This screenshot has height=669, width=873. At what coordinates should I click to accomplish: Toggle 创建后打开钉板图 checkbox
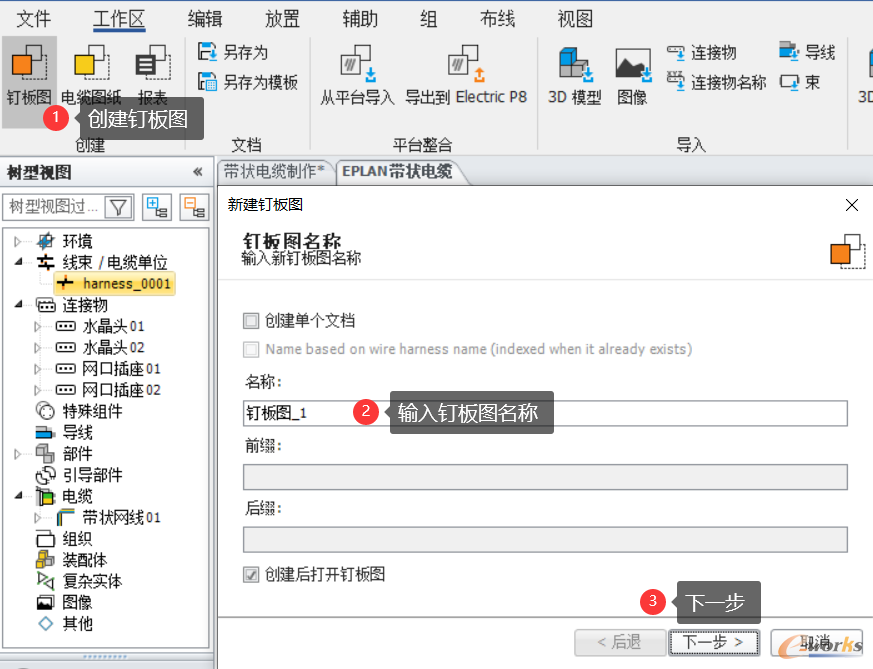251,574
